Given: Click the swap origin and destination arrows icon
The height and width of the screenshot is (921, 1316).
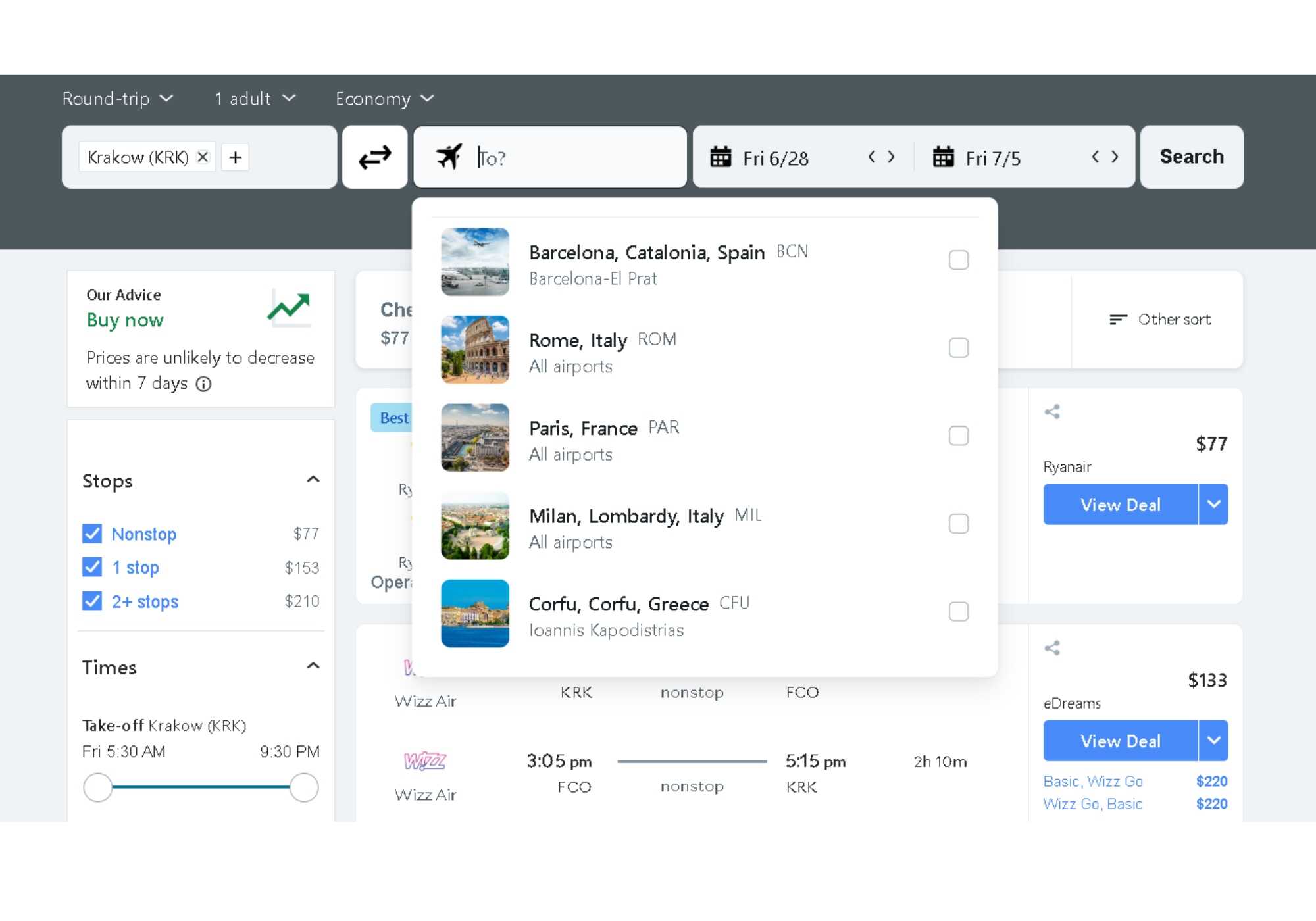Looking at the screenshot, I should [374, 157].
